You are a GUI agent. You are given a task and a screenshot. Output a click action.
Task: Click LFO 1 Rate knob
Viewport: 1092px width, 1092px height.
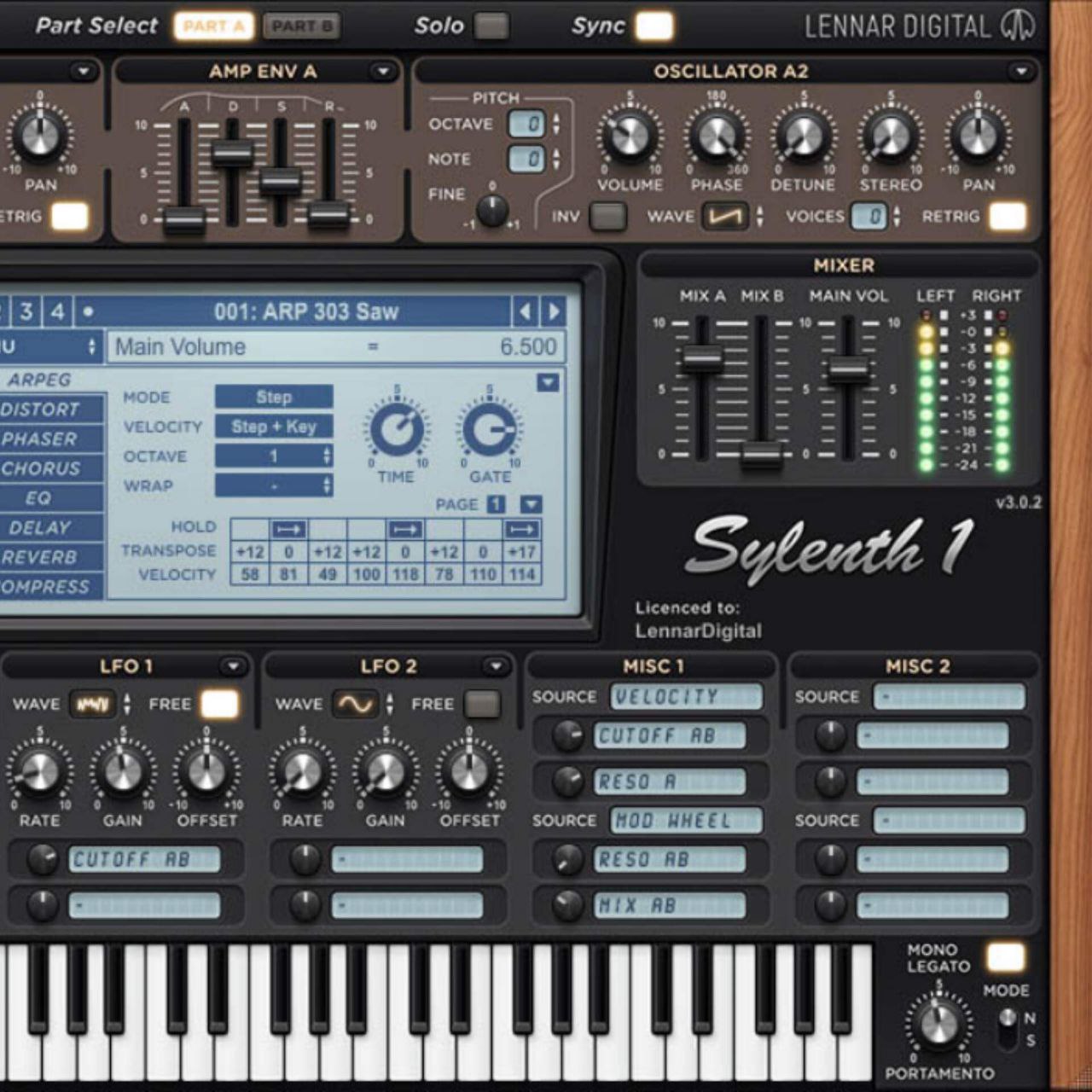tap(39, 773)
